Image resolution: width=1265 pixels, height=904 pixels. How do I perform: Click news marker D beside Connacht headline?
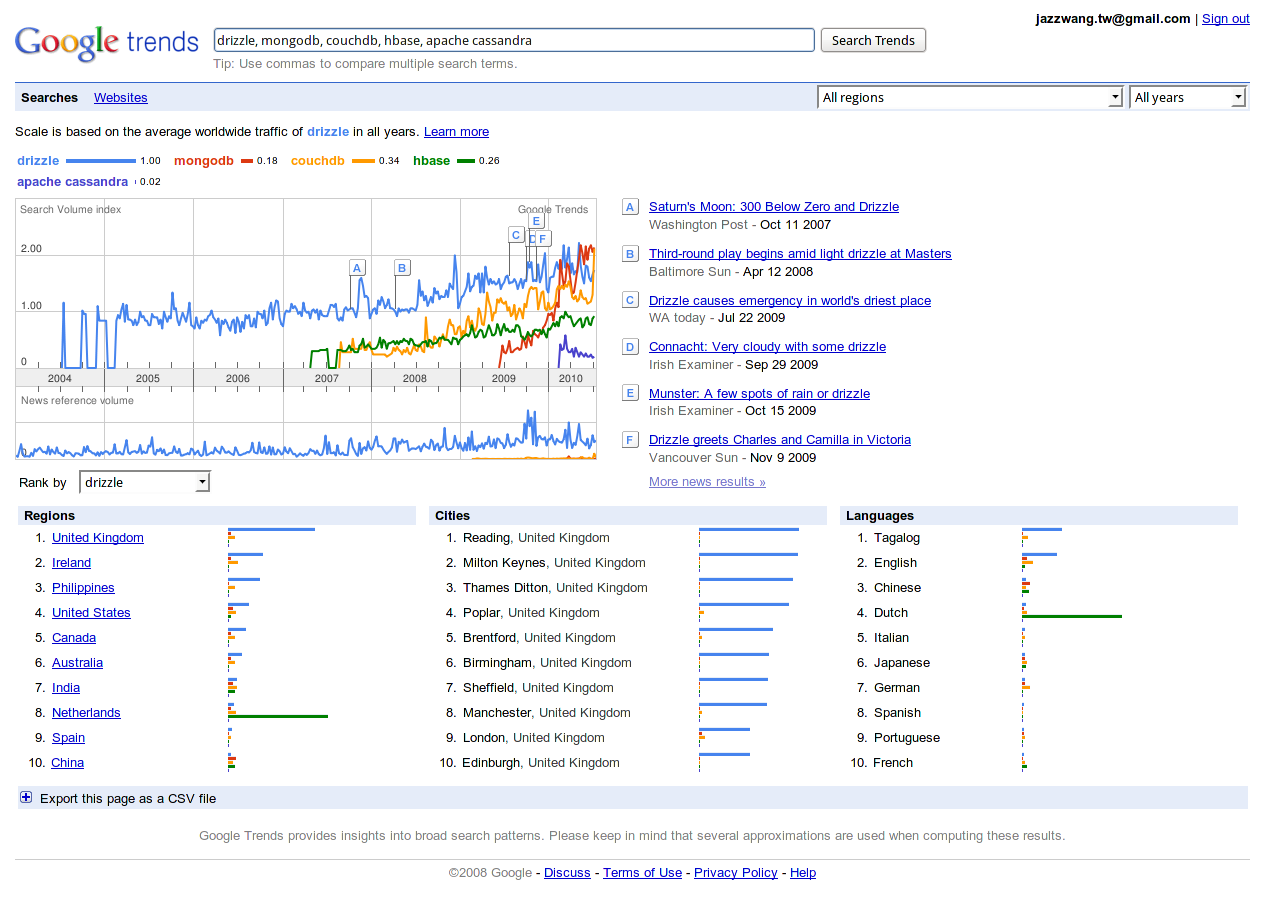point(630,347)
